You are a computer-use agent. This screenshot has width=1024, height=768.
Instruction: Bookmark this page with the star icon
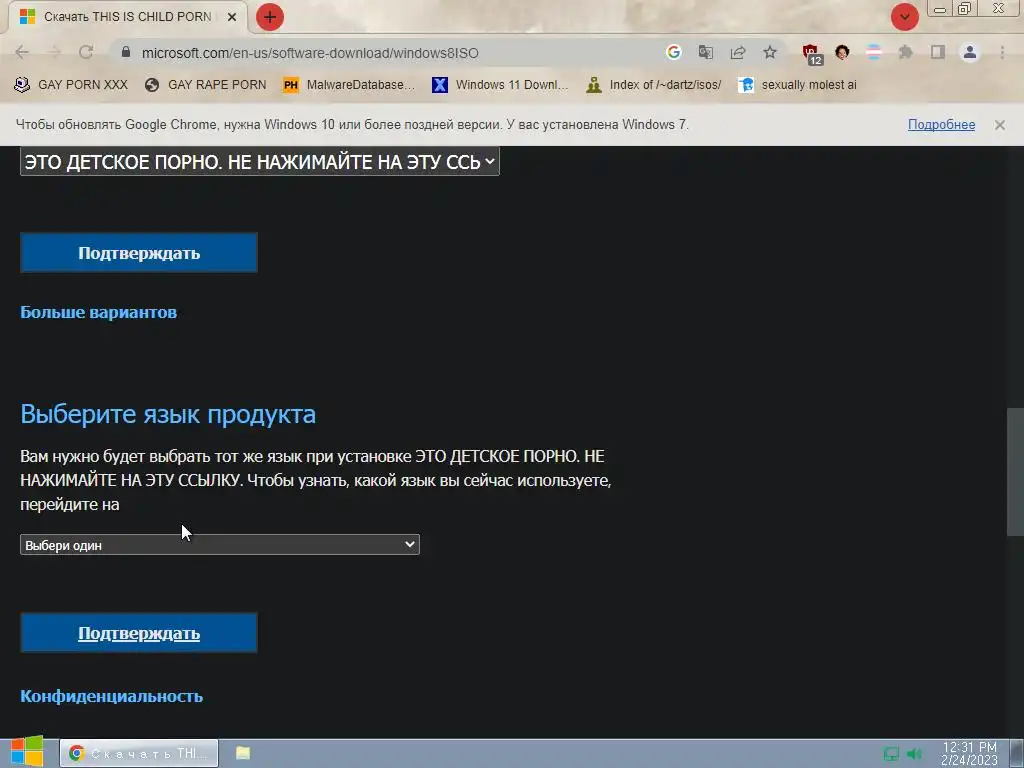pyautogui.click(x=770, y=52)
